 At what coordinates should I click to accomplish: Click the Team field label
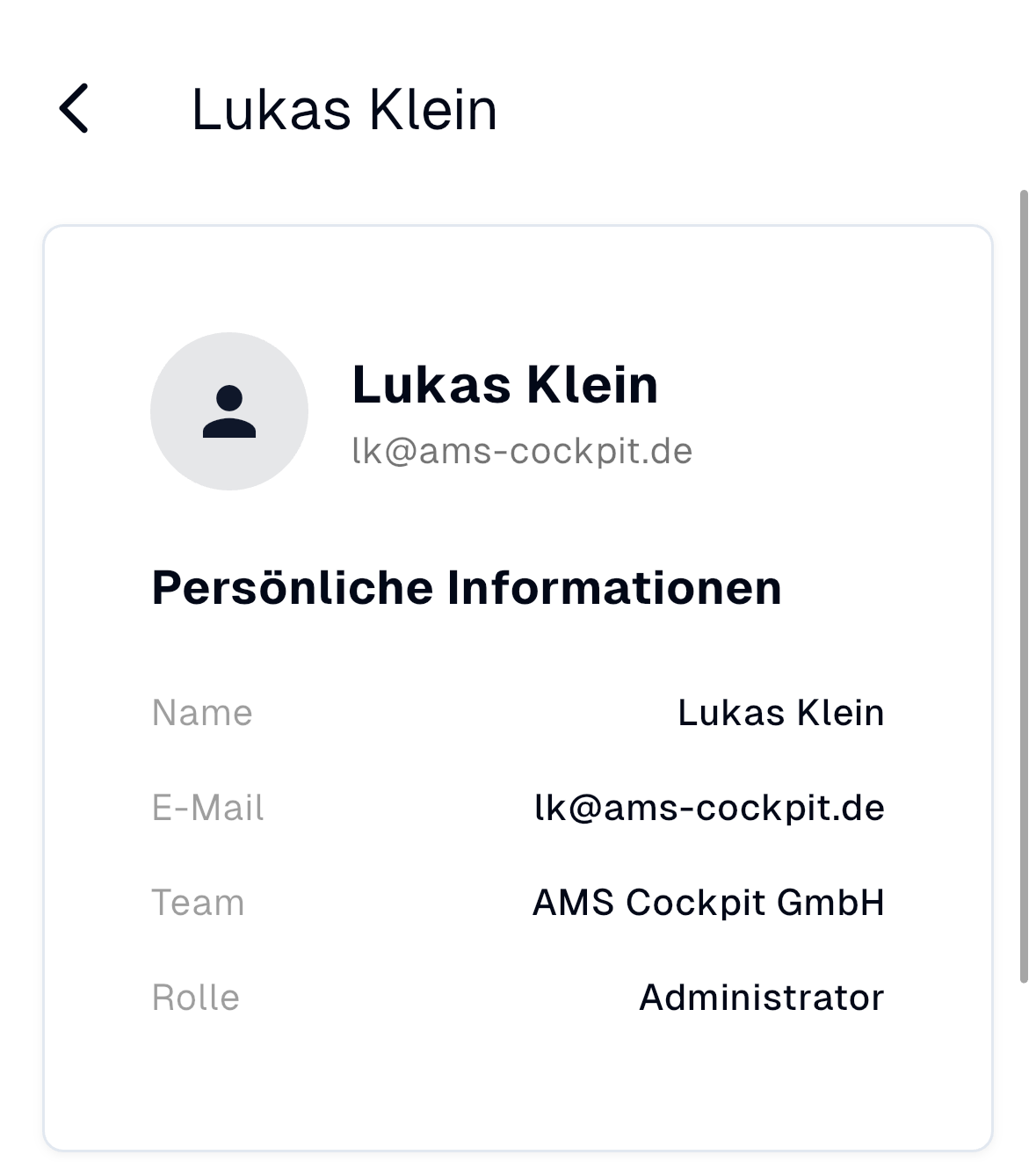coord(198,903)
